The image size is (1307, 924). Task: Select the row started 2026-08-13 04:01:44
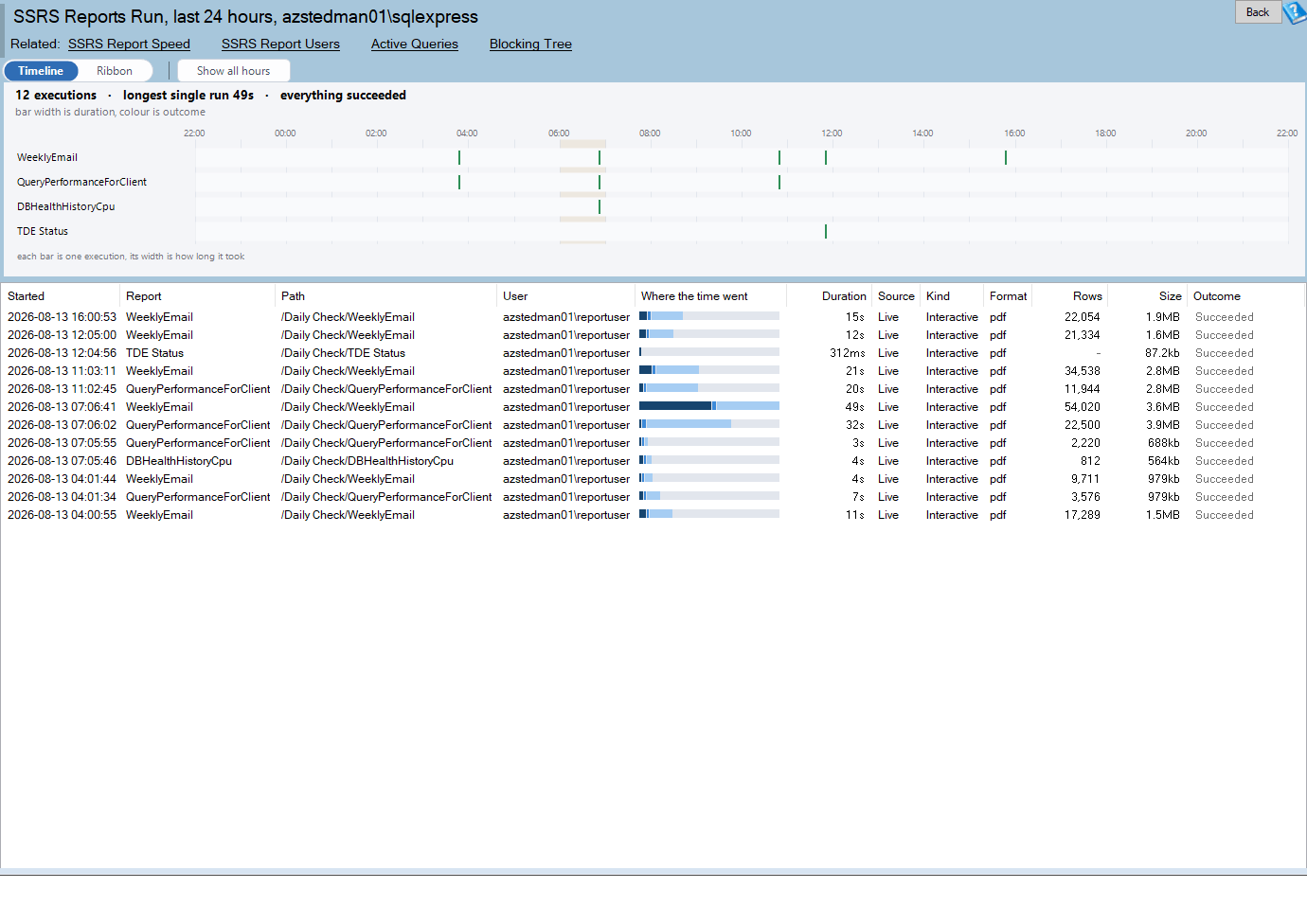click(653, 479)
